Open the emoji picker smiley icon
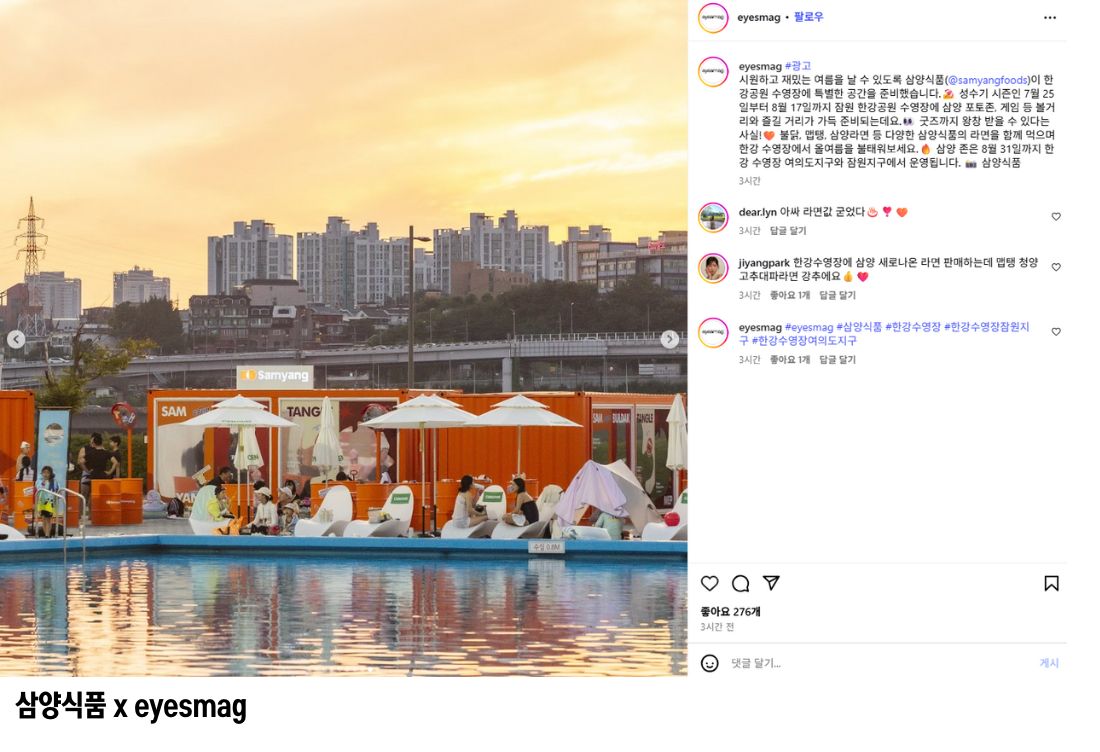The image size is (1100, 752). [x=709, y=663]
